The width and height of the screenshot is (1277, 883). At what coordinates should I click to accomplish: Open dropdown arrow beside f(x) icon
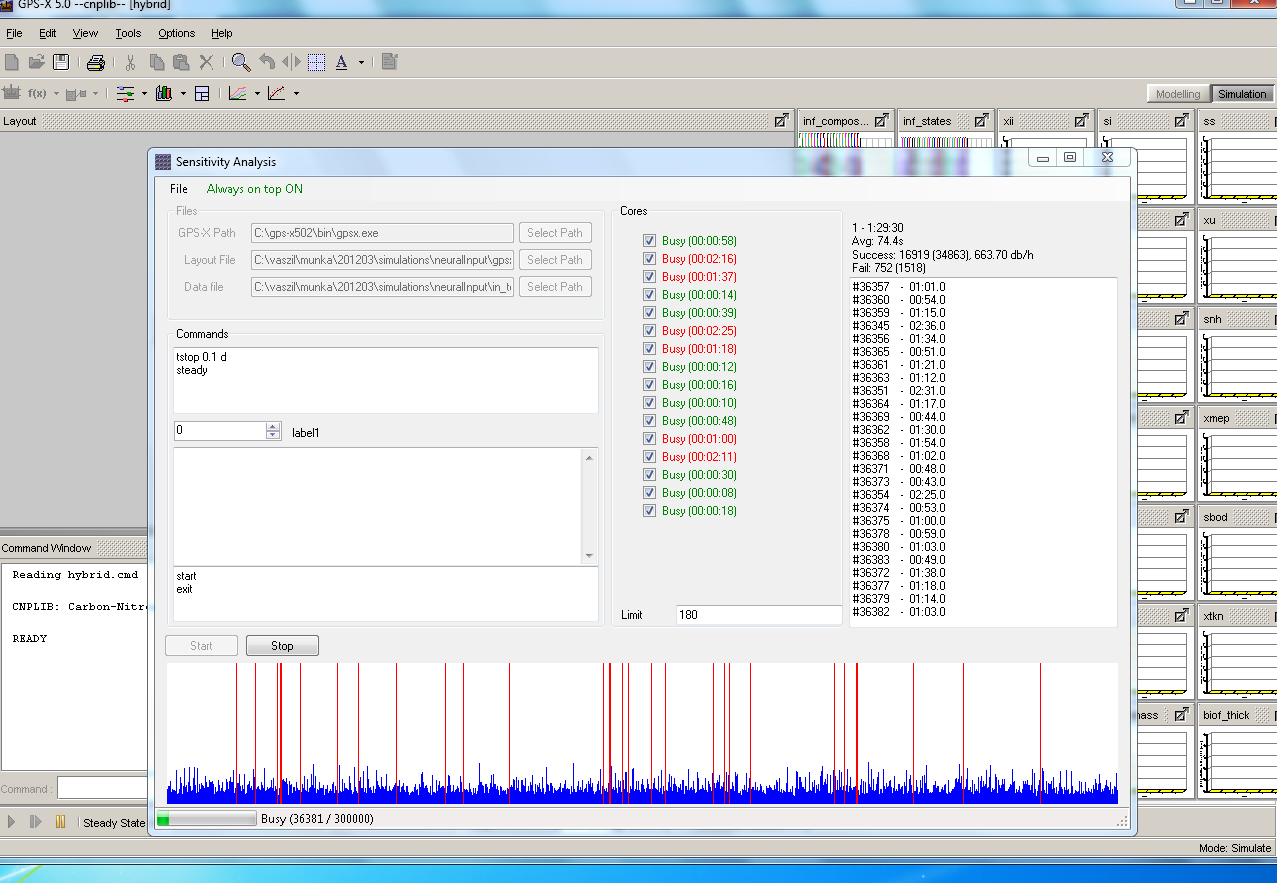tap(57, 94)
